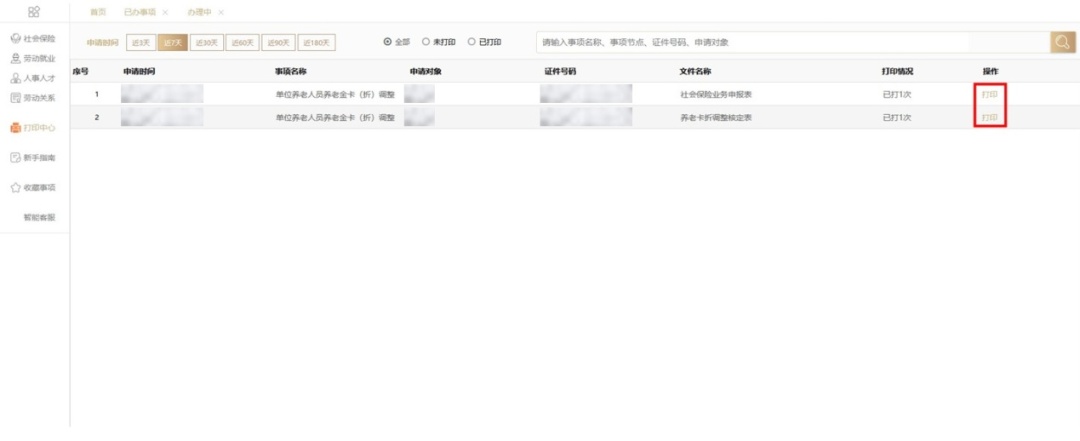The image size is (1080, 441).
Task: Click 单位养老人员养老金卡（折）调整 in row 2
Action: 335,117
